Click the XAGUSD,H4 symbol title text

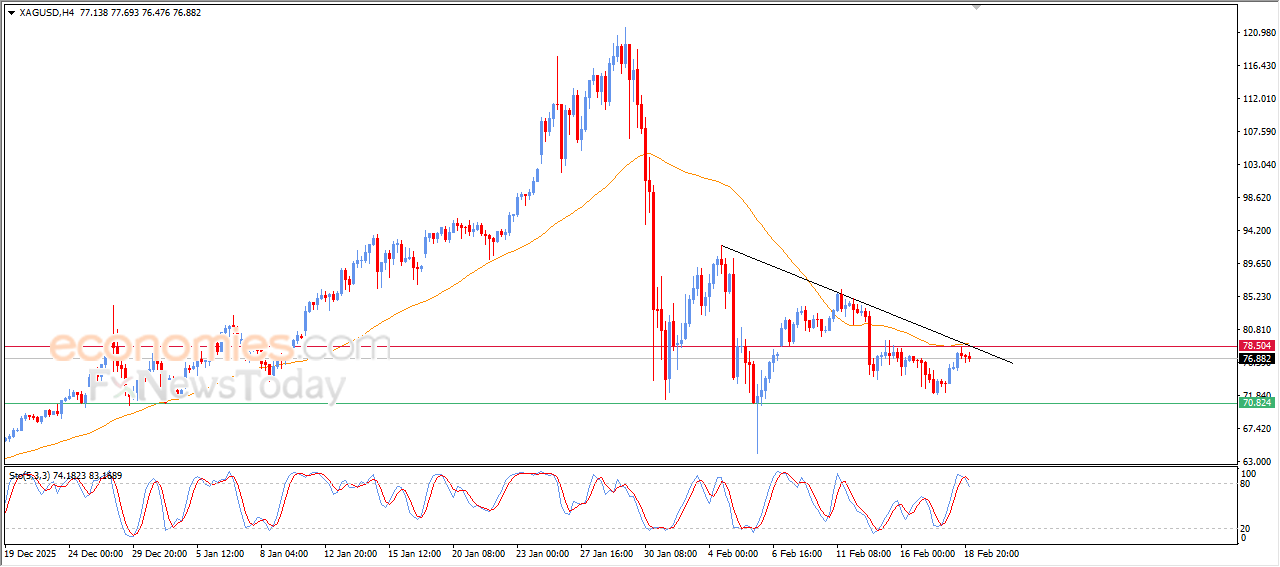(47, 13)
